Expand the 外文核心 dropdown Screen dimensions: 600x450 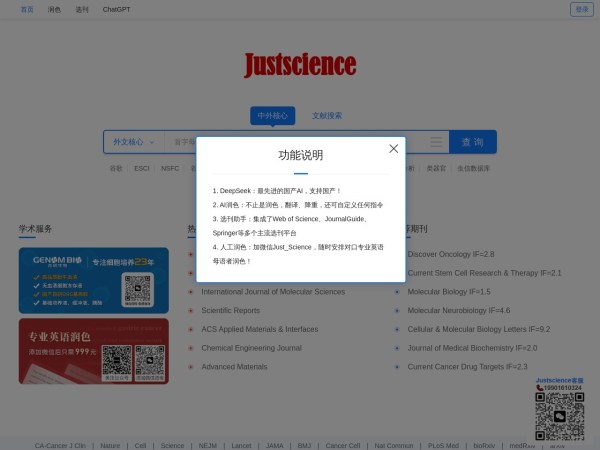pyautogui.click(x=132, y=142)
